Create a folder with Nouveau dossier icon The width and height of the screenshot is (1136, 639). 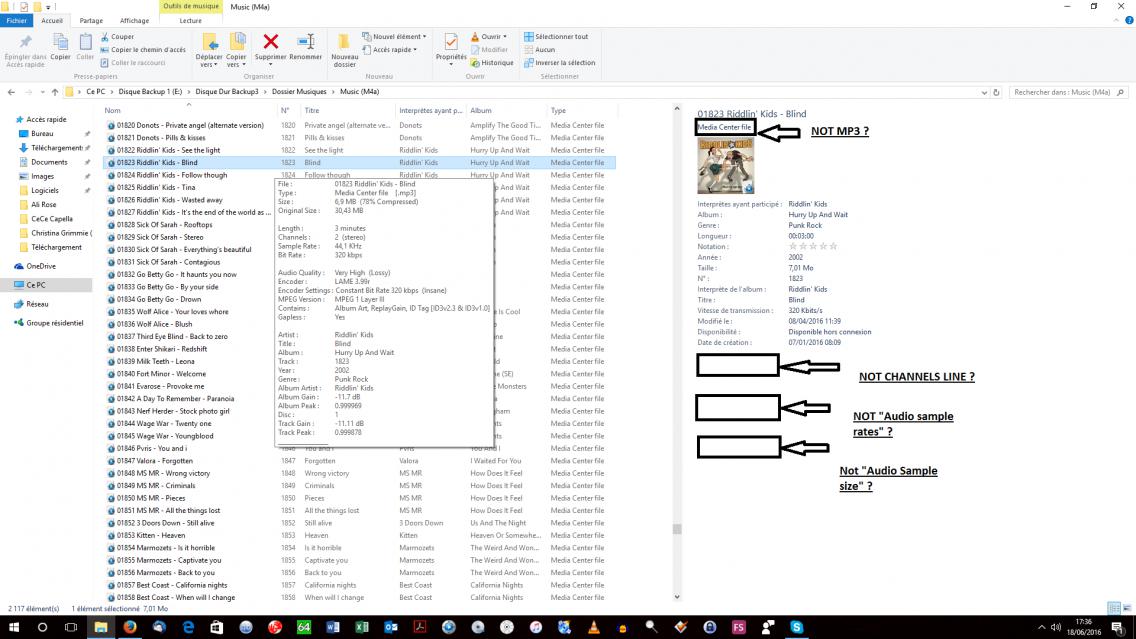click(344, 43)
